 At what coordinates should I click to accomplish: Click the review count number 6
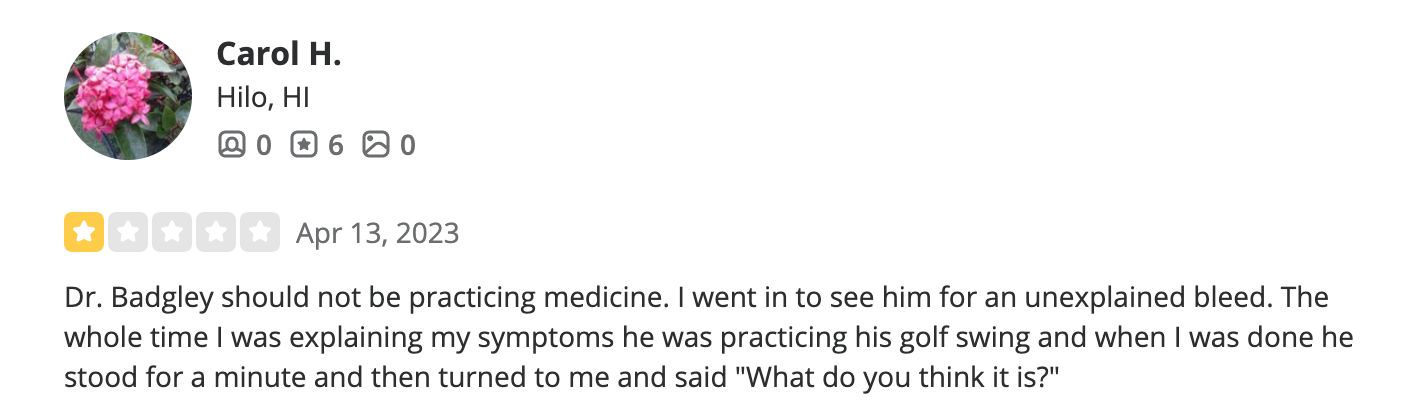click(335, 146)
